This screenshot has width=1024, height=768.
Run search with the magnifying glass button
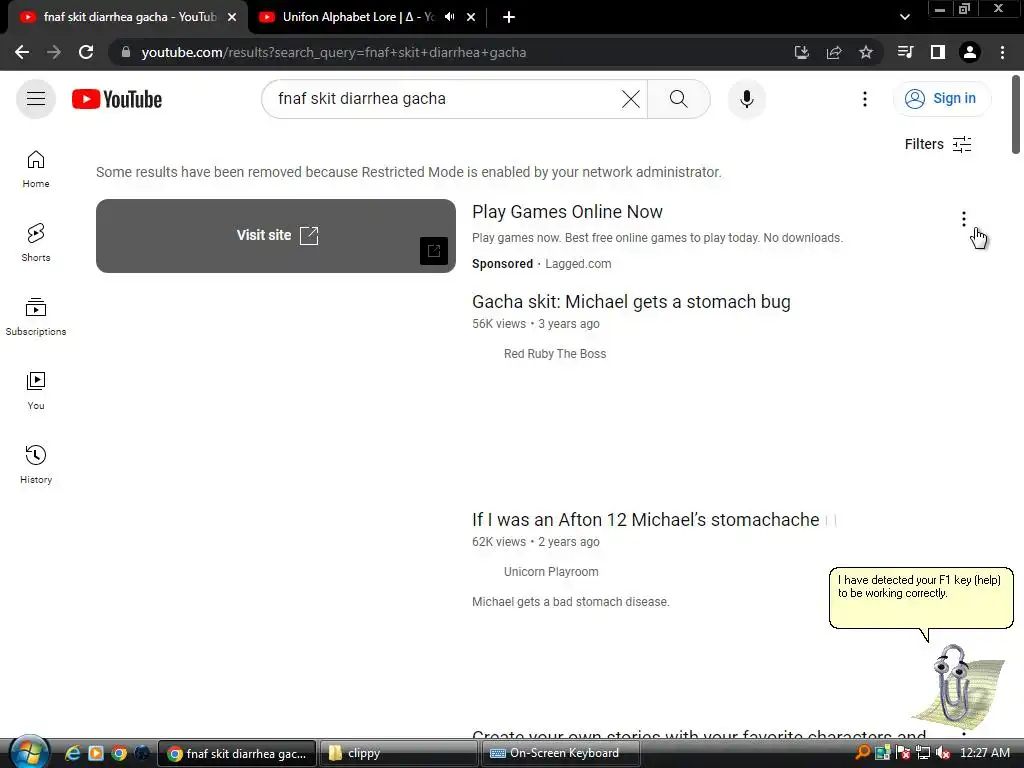pyautogui.click(x=679, y=99)
